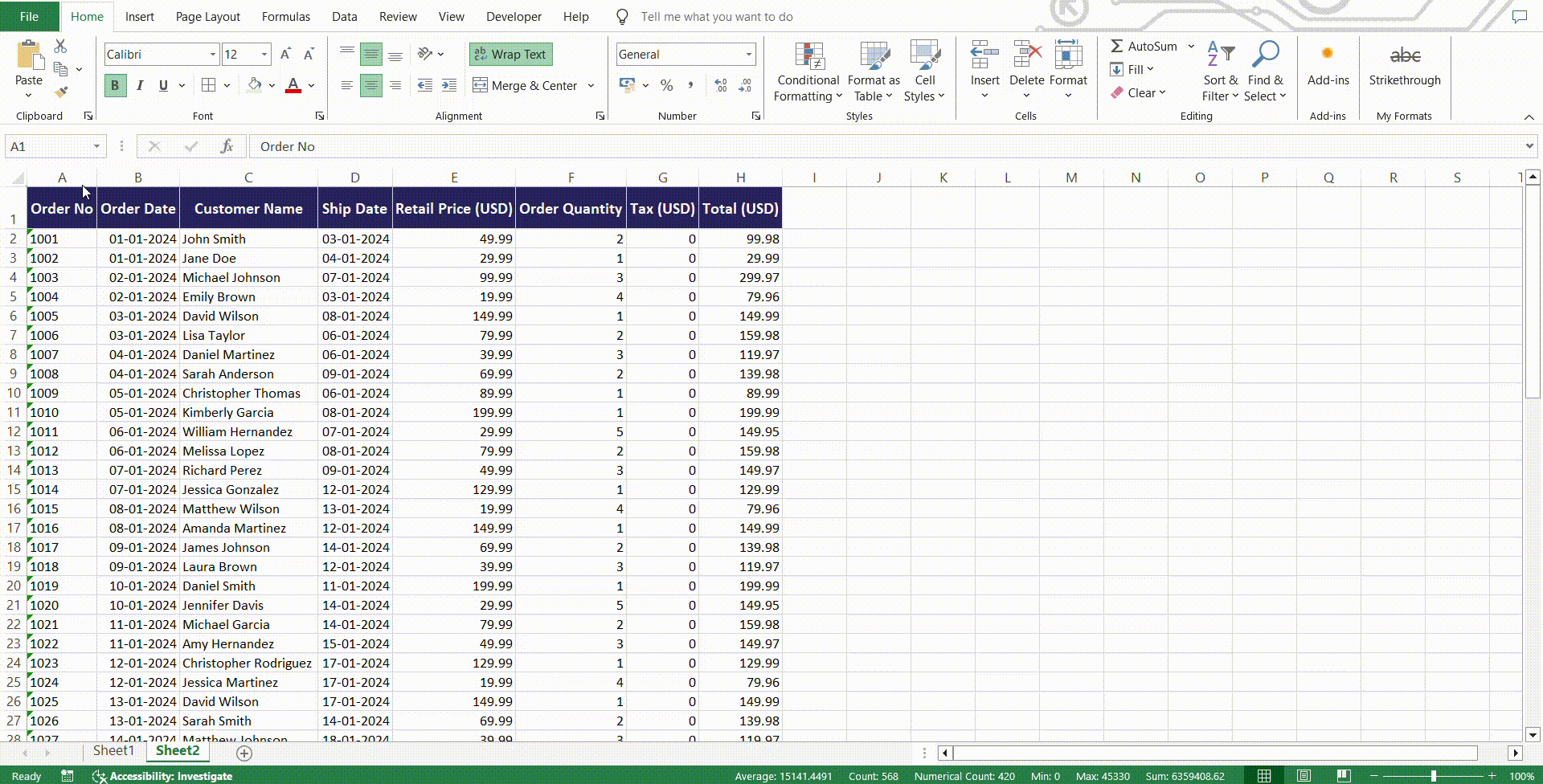Viewport: 1543px width, 784px height.
Task: Click the AutoSum button
Action: [x=1144, y=47]
